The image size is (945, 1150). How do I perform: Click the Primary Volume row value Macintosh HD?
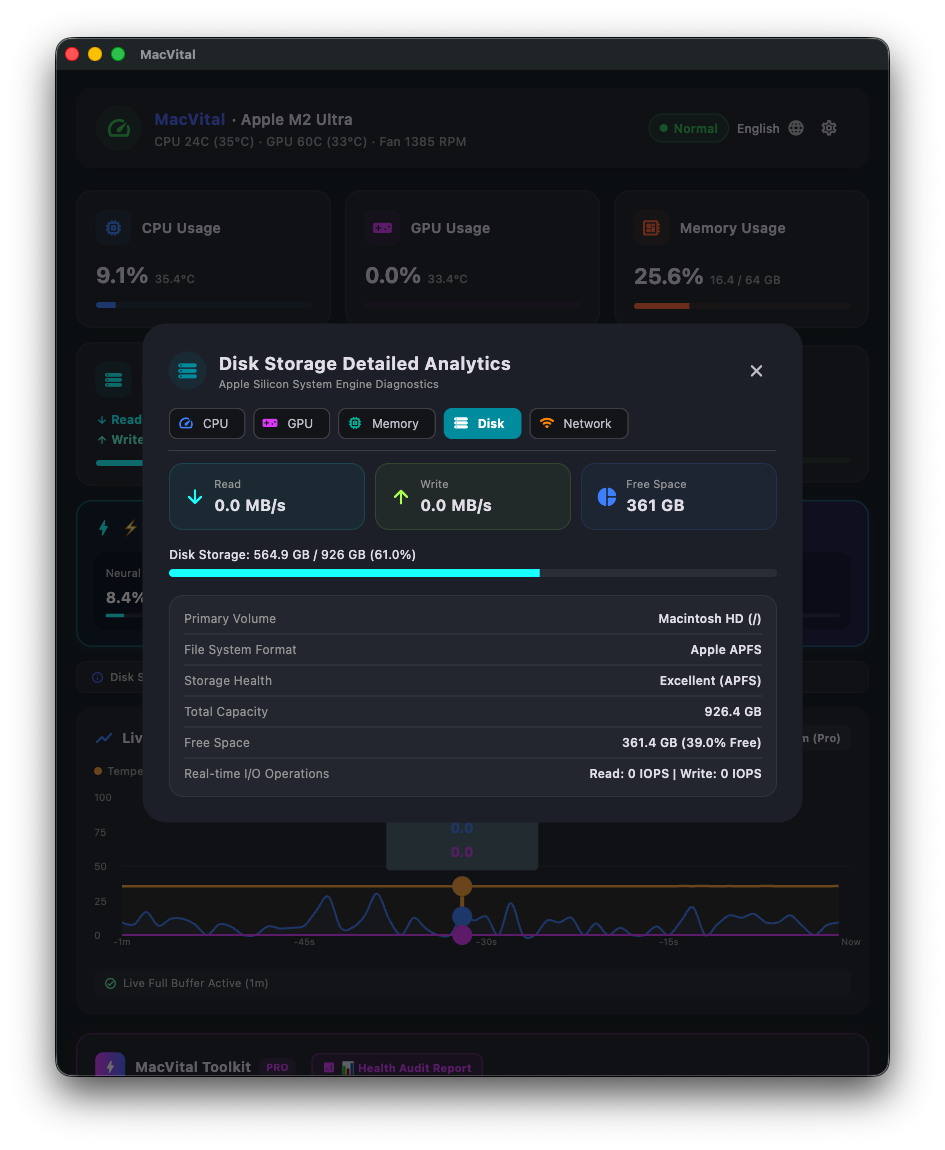[x=709, y=619]
